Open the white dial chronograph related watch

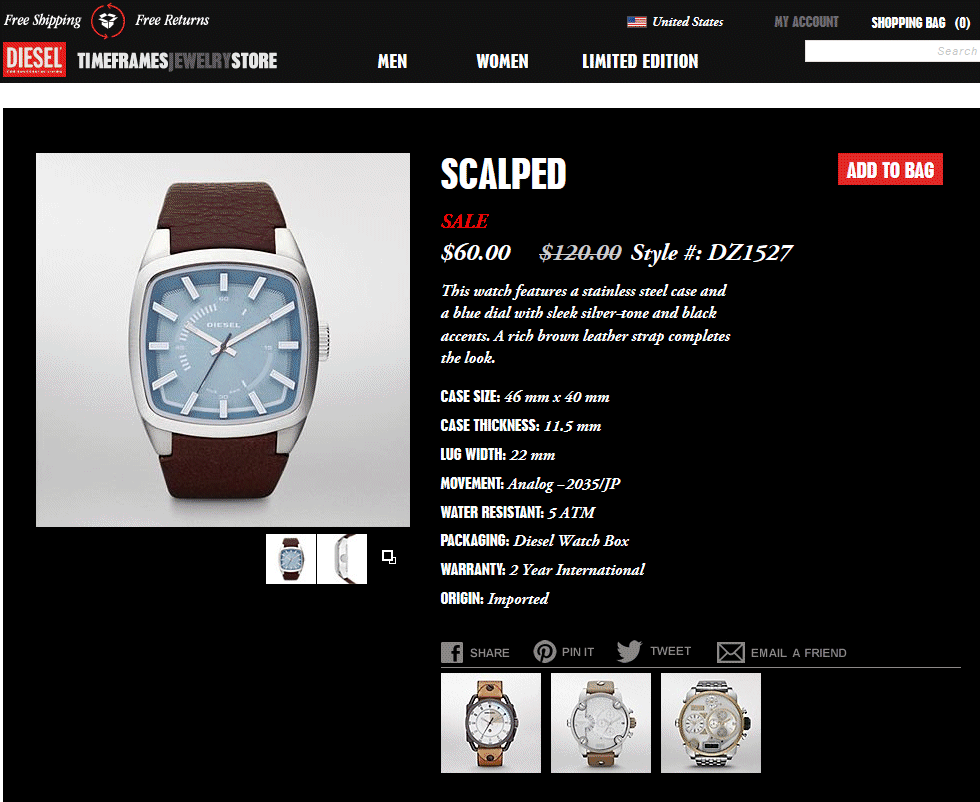[x=601, y=723]
